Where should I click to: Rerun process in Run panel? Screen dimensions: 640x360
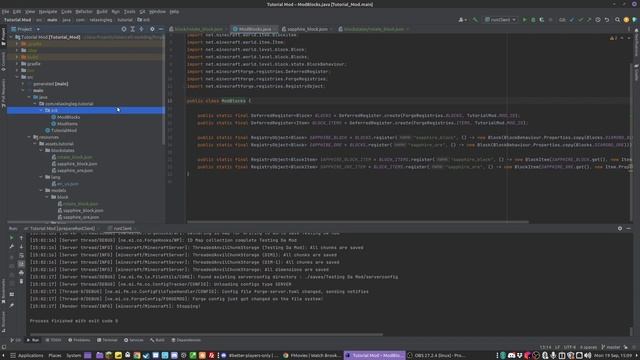[x=11, y=238]
